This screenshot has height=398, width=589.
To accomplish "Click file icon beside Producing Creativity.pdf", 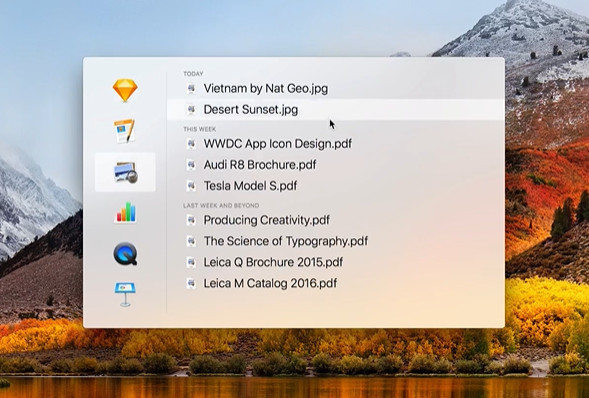I will pos(191,220).
